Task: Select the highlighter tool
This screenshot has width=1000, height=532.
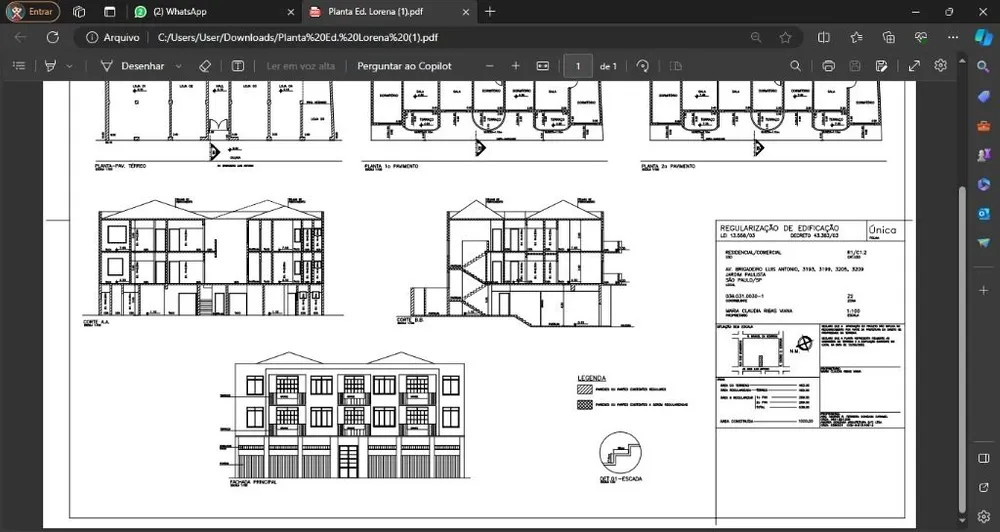Action: coord(50,66)
